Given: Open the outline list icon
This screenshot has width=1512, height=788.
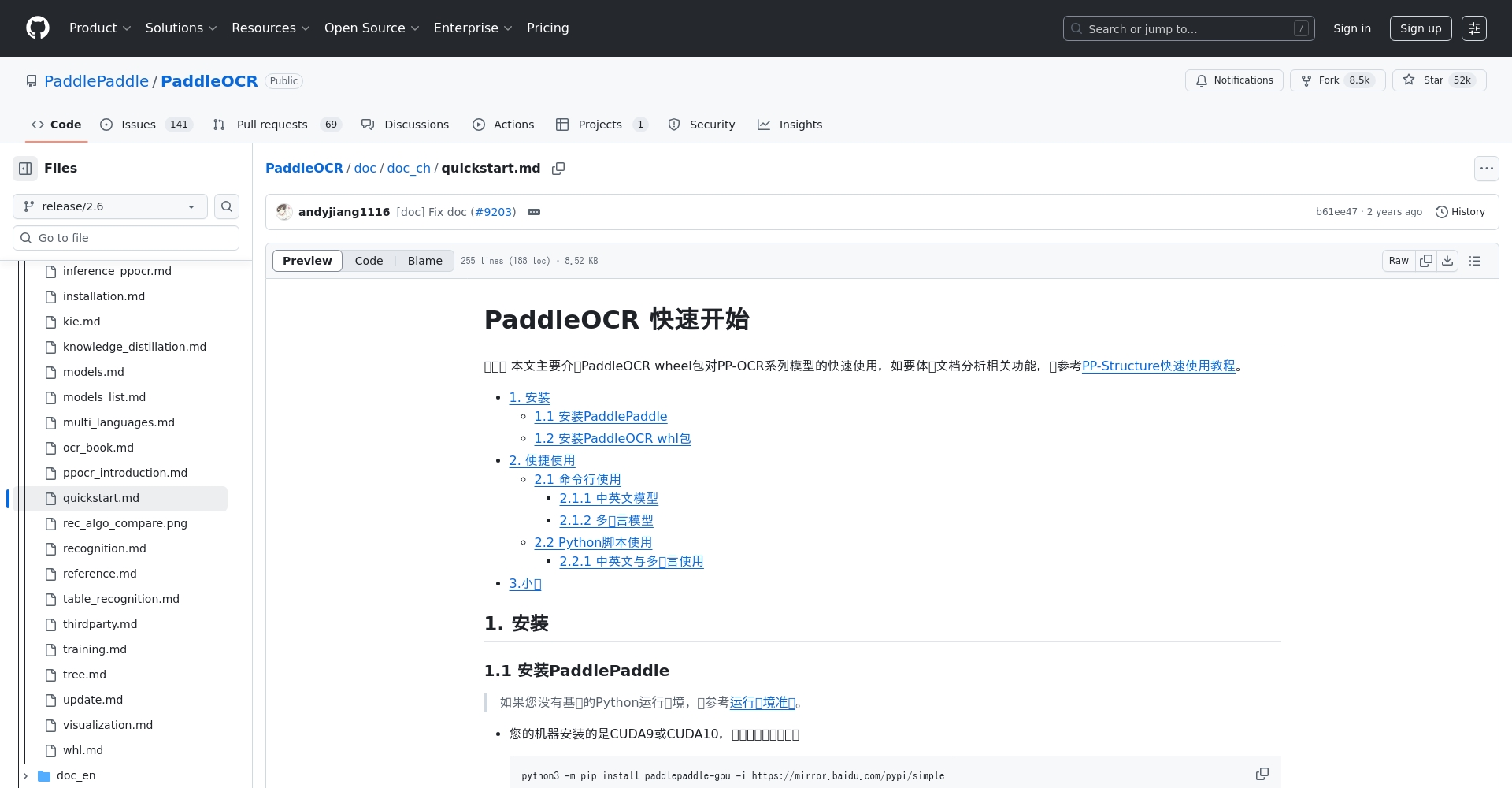Looking at the screenshot, I should click(1475, 261).
